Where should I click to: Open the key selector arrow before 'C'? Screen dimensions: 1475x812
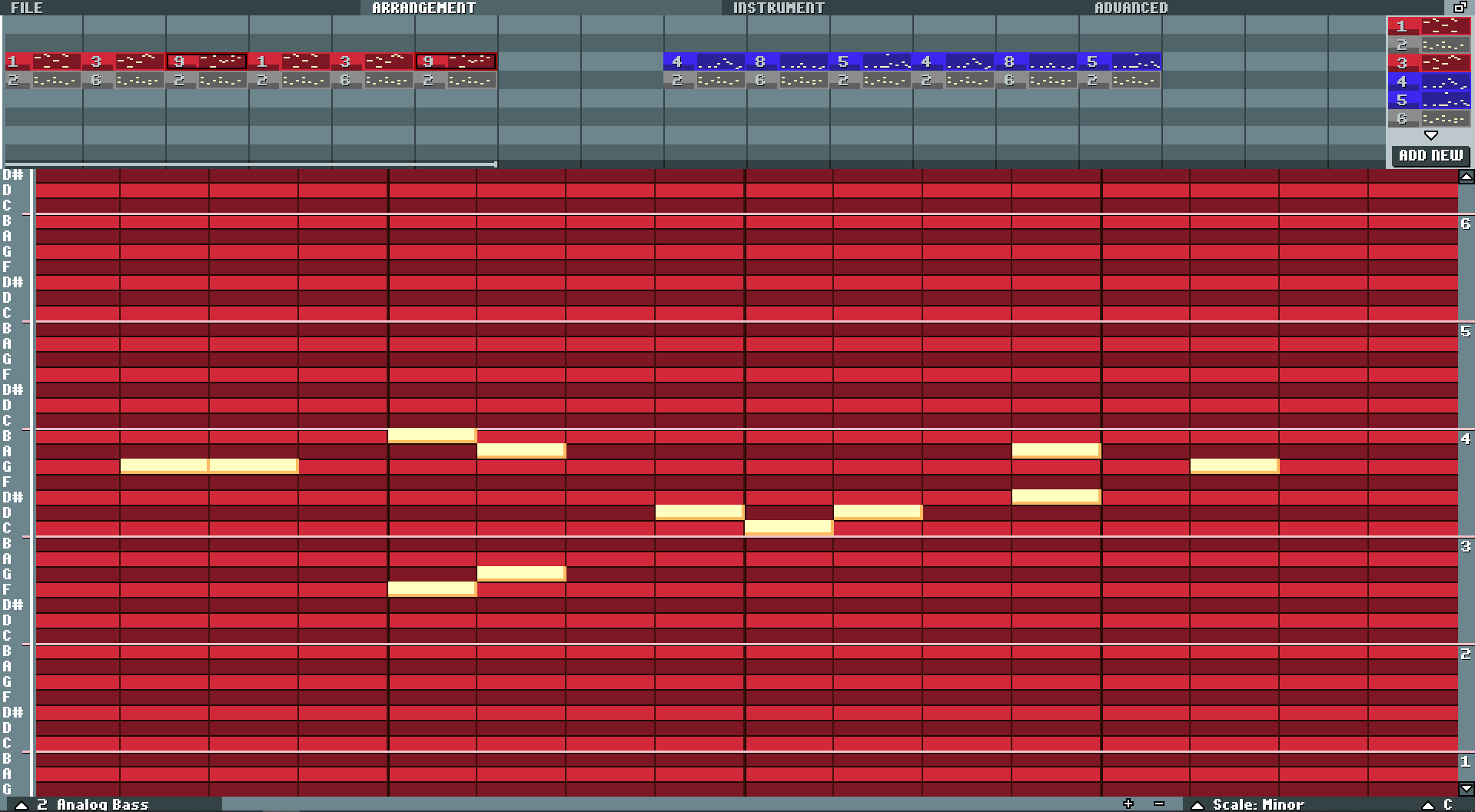tap(1428, 805)
